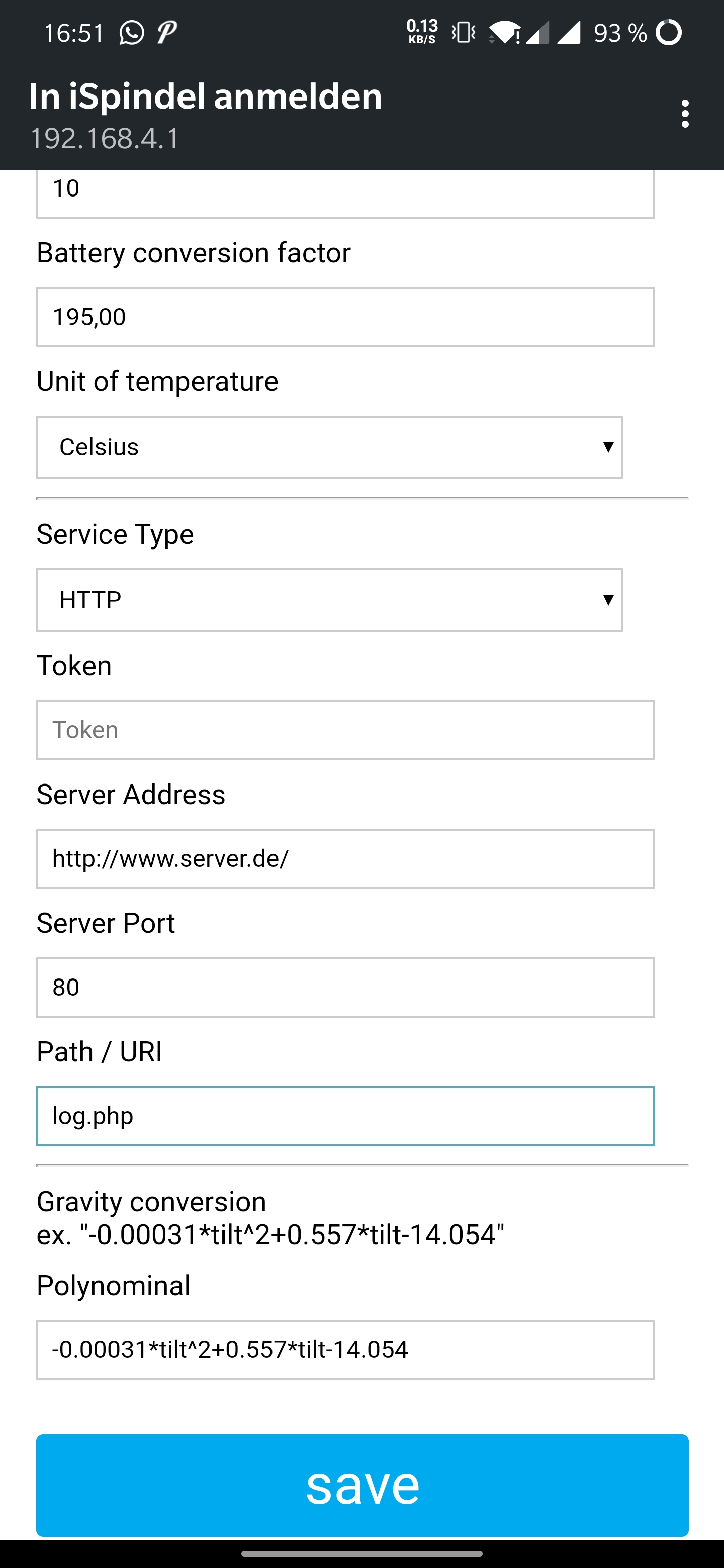Focus the Path / URI field containing log.php
The image size is (724, 1568).
click(345, 1116)
